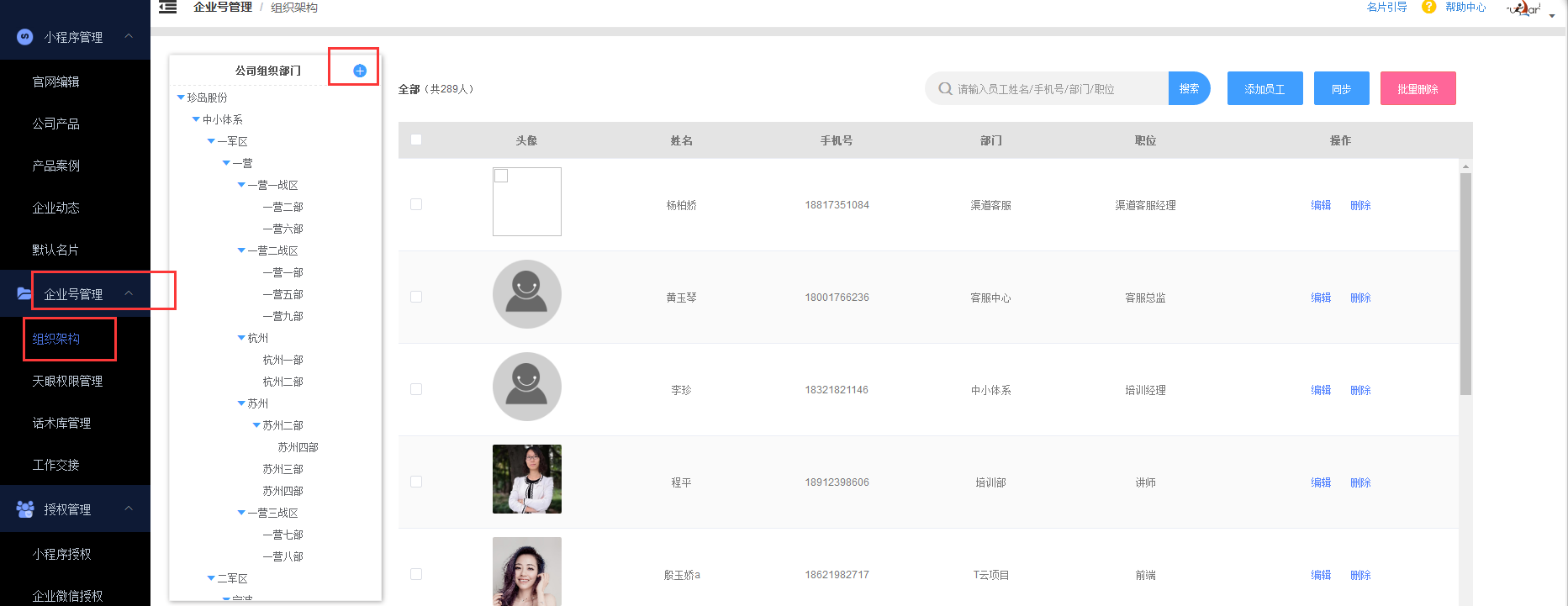Click the magnifier icon in search box

[945, 88]
